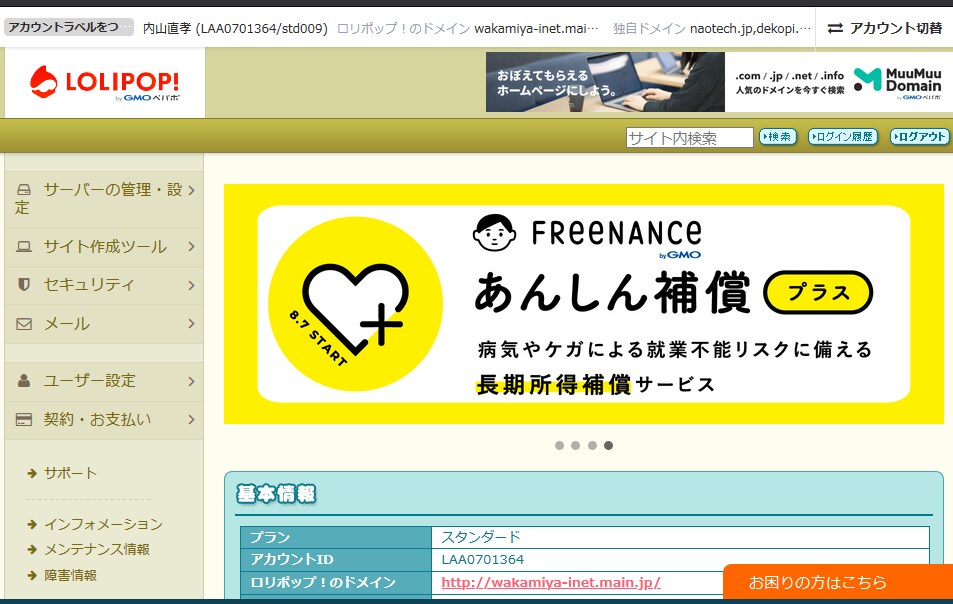Viewport: 953px width, 604px height.
Task: Expand 契約・お支払い chevron
Action: (191, 419)
